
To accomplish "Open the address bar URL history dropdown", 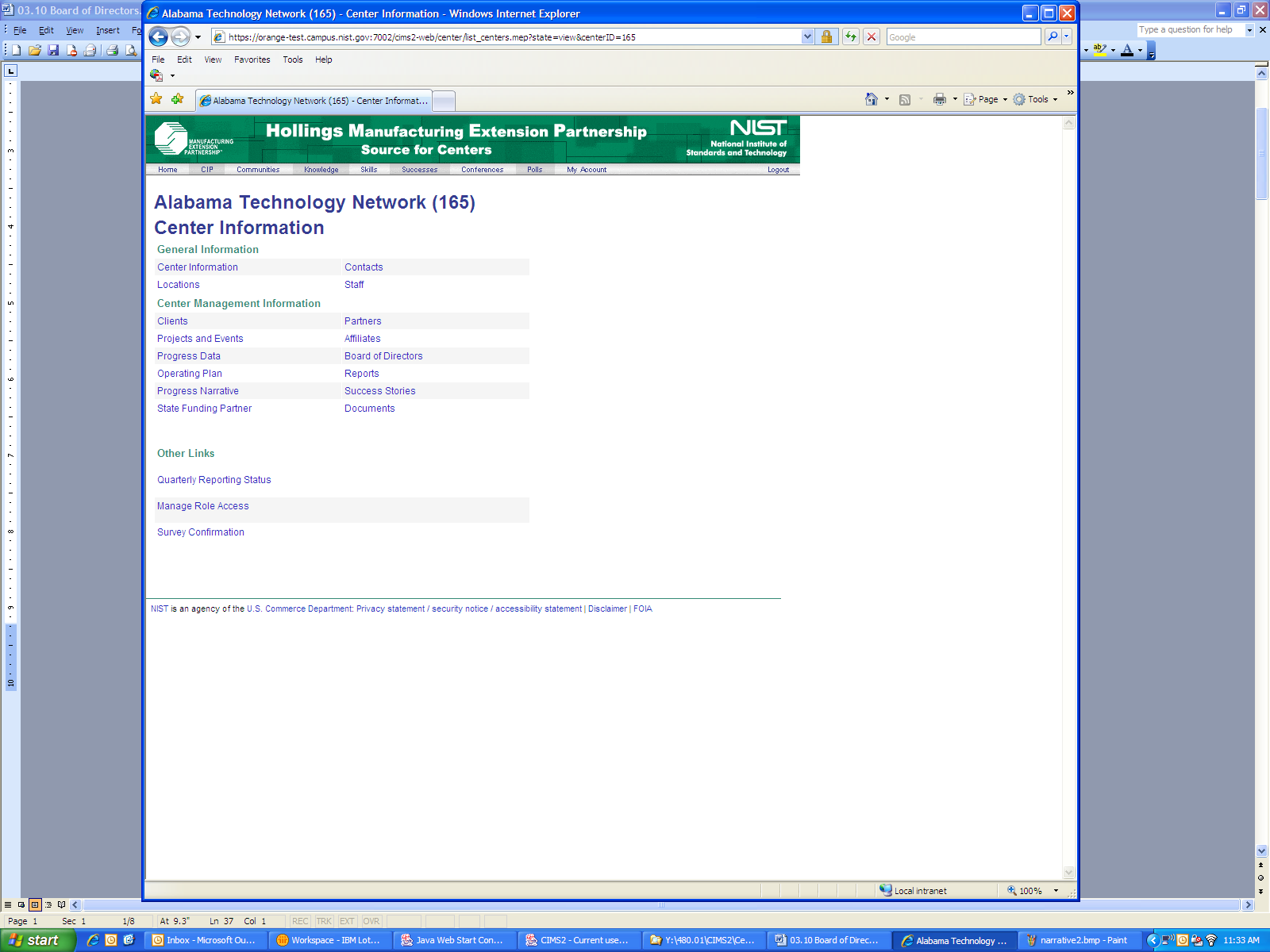I will click(807, 36).
